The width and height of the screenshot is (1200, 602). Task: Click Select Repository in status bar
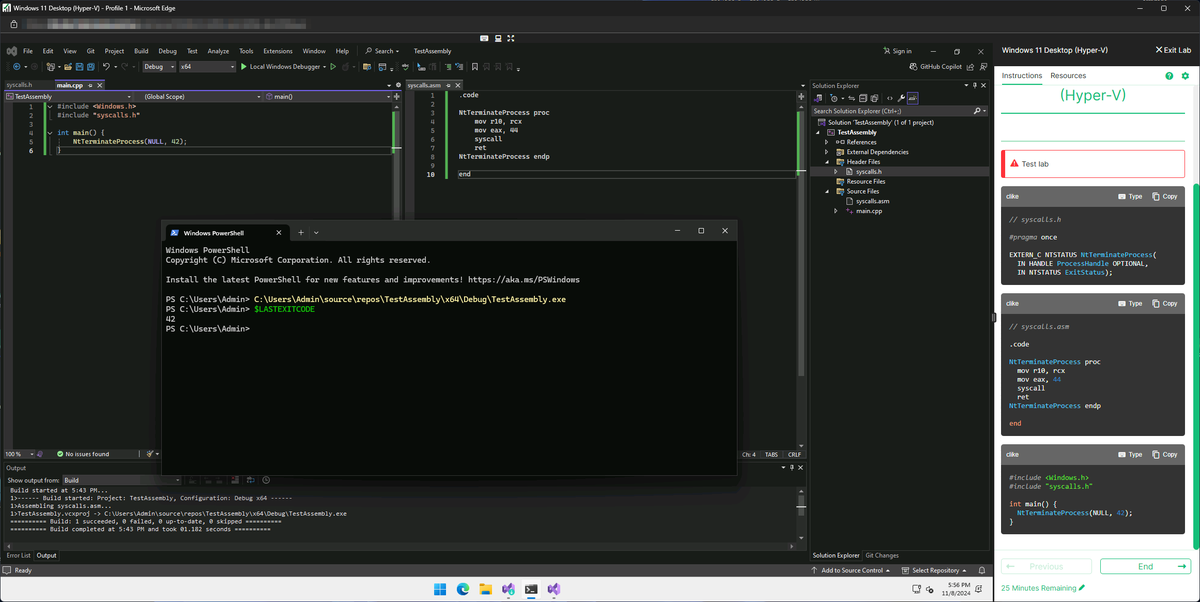936,570
